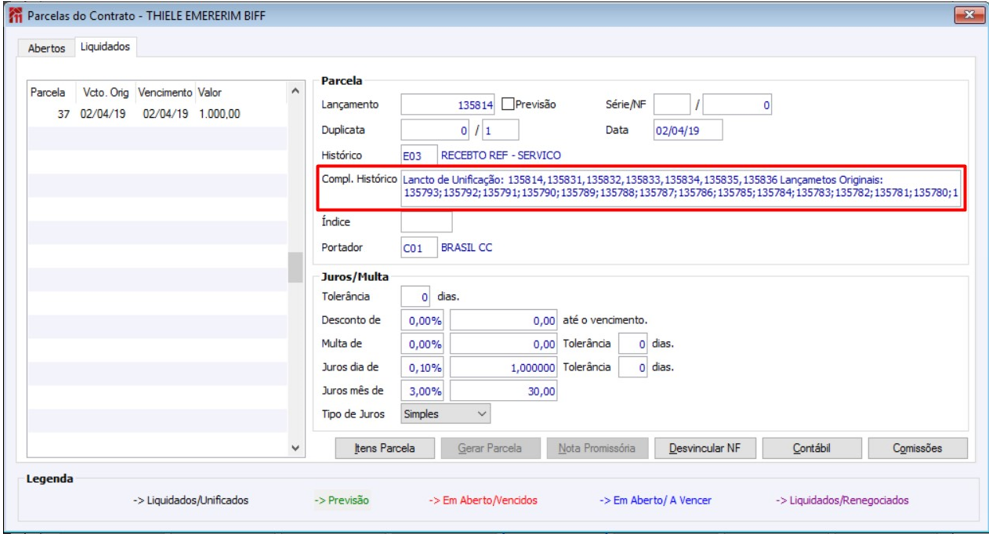Image resolution: width=990 pixels, height=534 pixels.
Task: Click the Lançamento field showing 135814
Action: pos(448,105)
